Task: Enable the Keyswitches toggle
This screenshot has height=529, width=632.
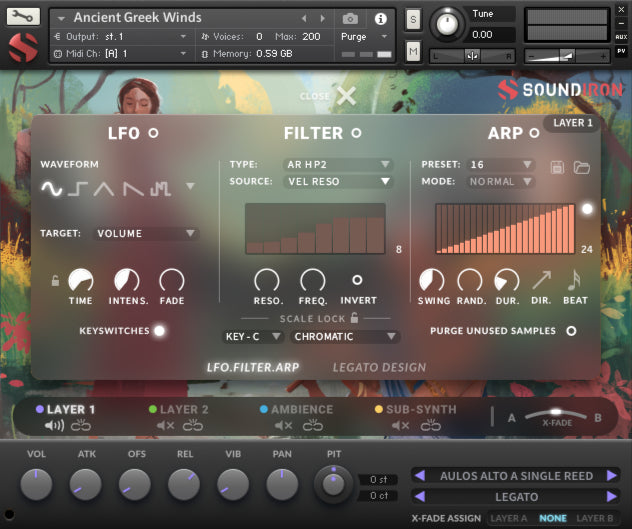Action: (x=158, y=330)
